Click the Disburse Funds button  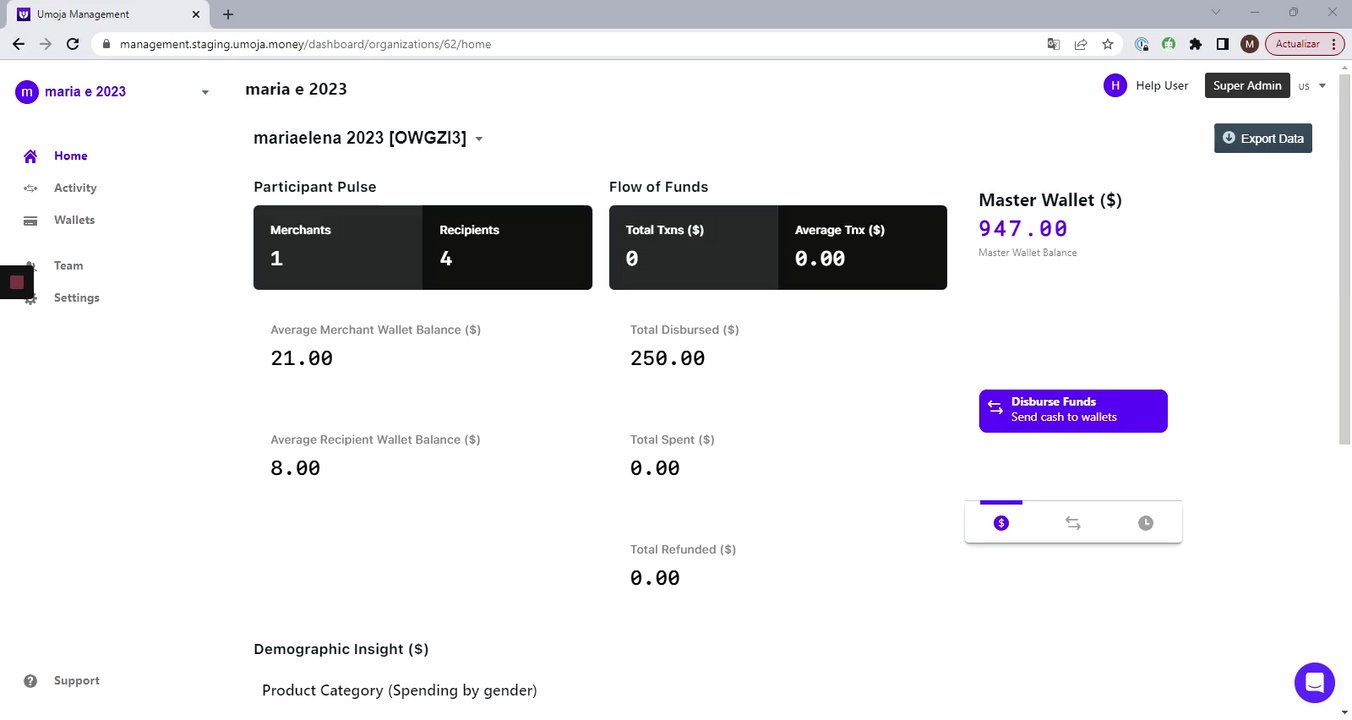click(x=1073, y=410)
